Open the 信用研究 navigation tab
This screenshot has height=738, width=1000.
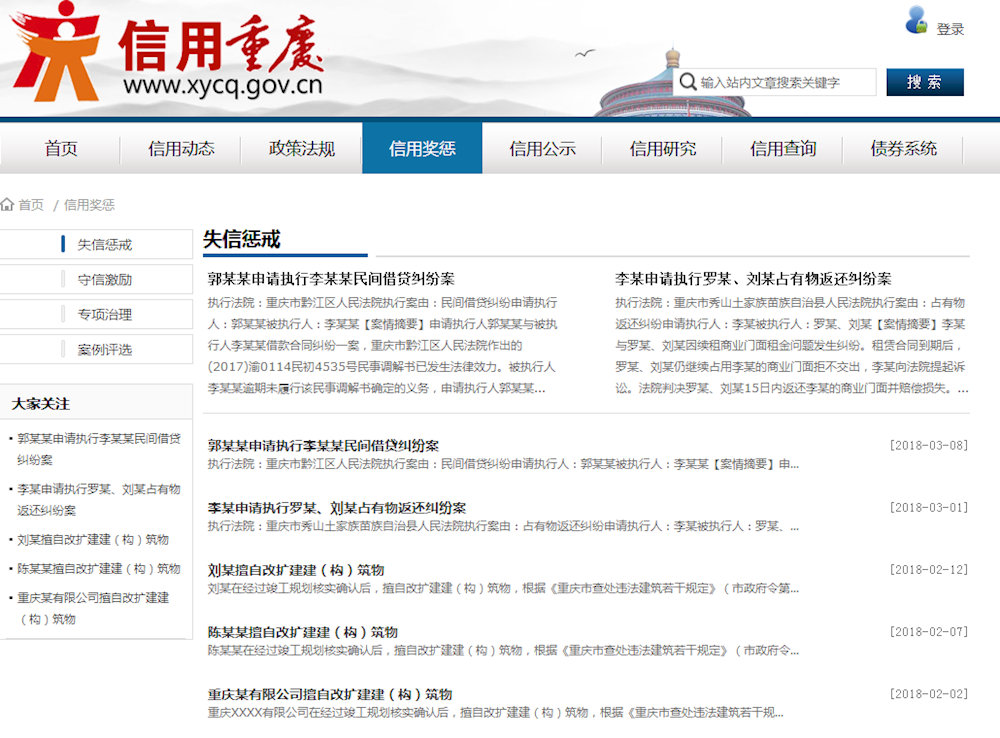pos(663,149)
